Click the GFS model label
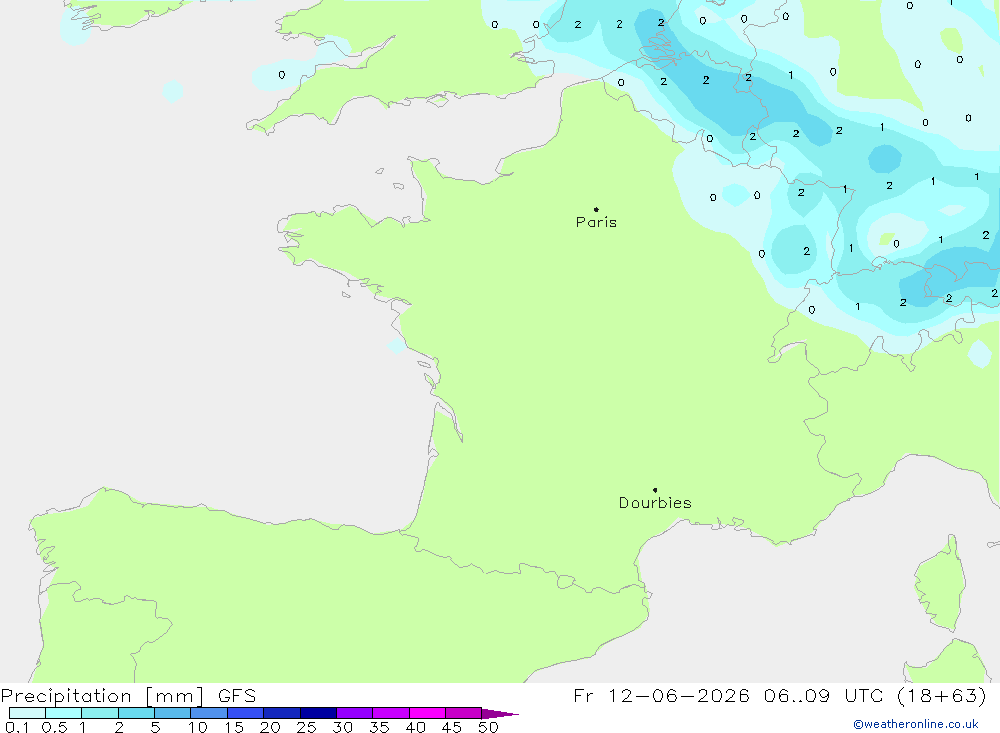Image resolution: width=1000 pixels, height=733 pixels. tap(237, 696)
